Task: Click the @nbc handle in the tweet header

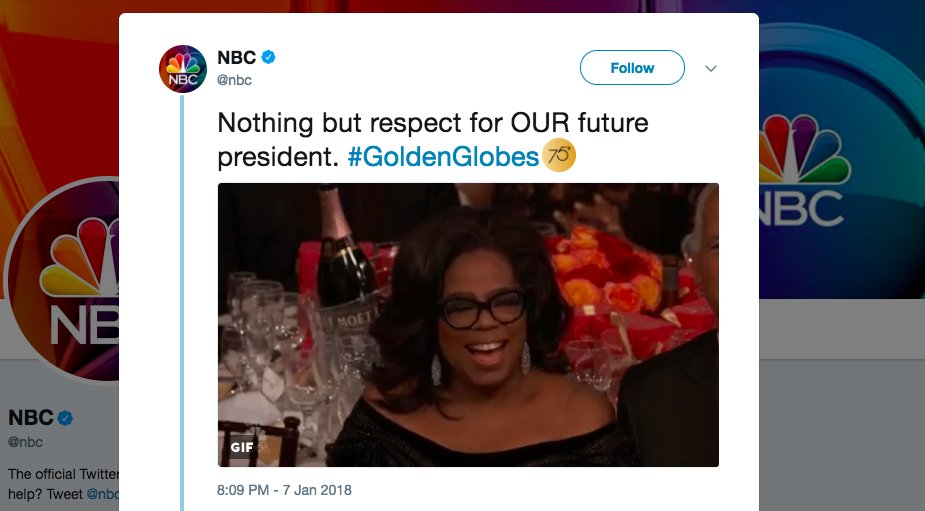Action: tap(235, 80)
